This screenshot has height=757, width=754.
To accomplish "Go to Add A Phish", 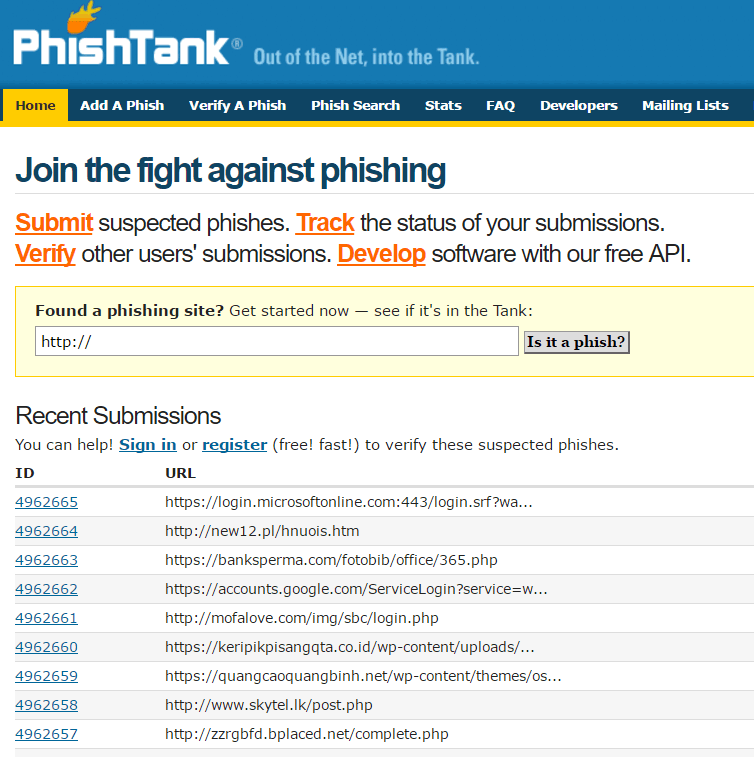I will [122, 105].
